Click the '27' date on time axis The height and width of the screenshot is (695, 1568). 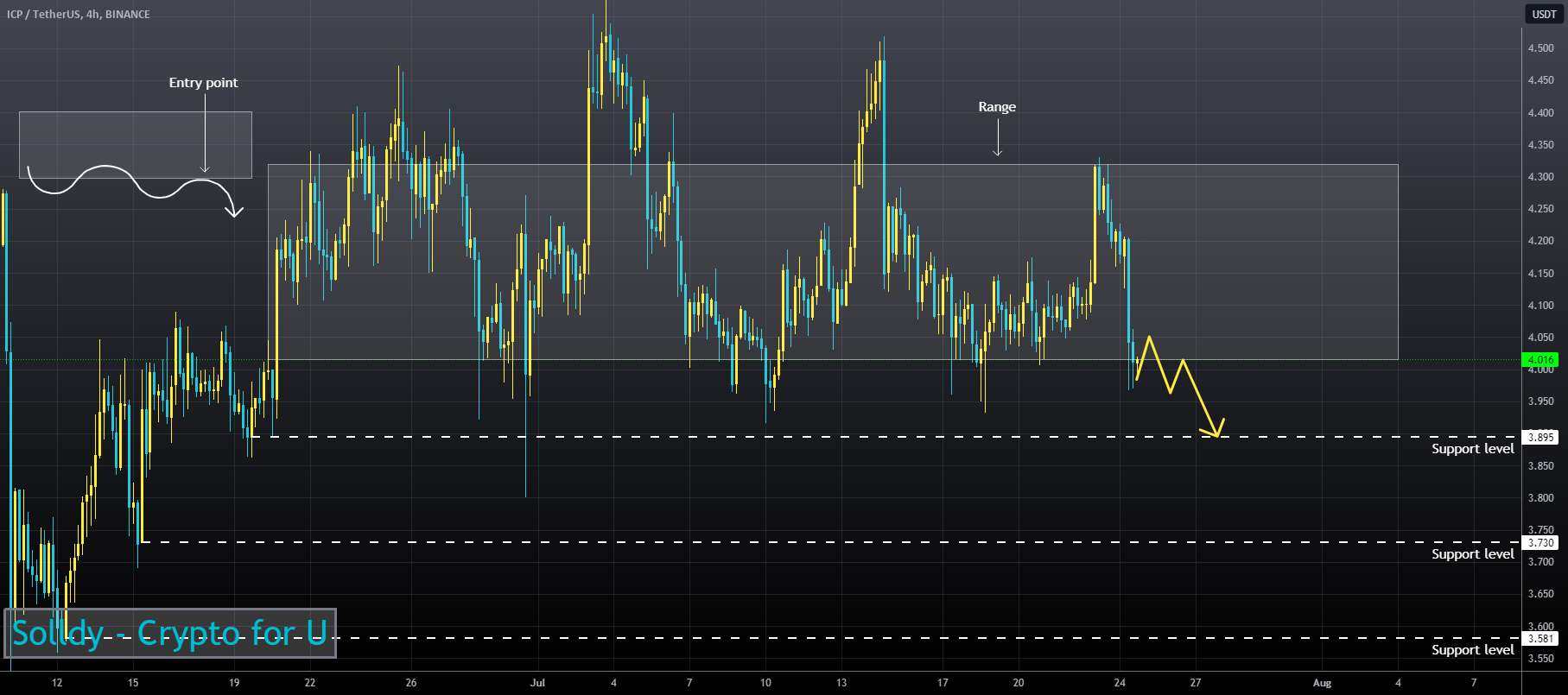[x=1196, y=683]
